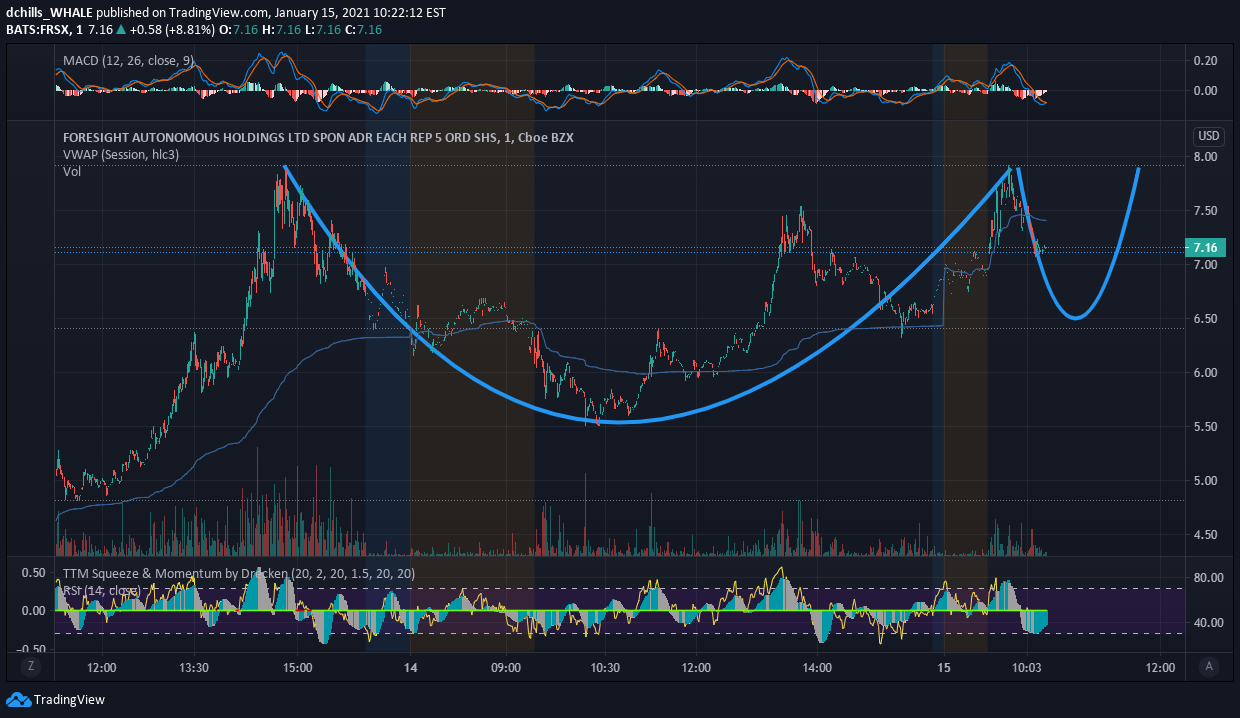This screenshot has width=1240, height=718.
Task: Click the 5.50 price axis label
Action: (x=1204, y=427)
